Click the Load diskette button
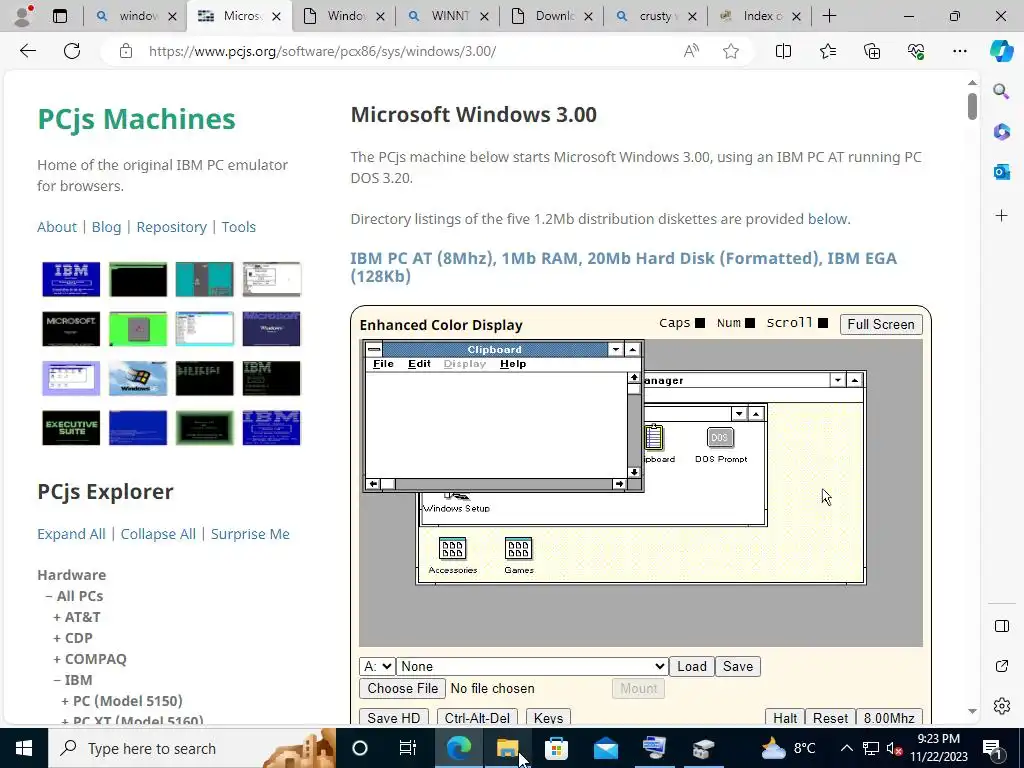The height and width of the screenshot is (768, 1024). pyautogui.click(x=692, y=666)
